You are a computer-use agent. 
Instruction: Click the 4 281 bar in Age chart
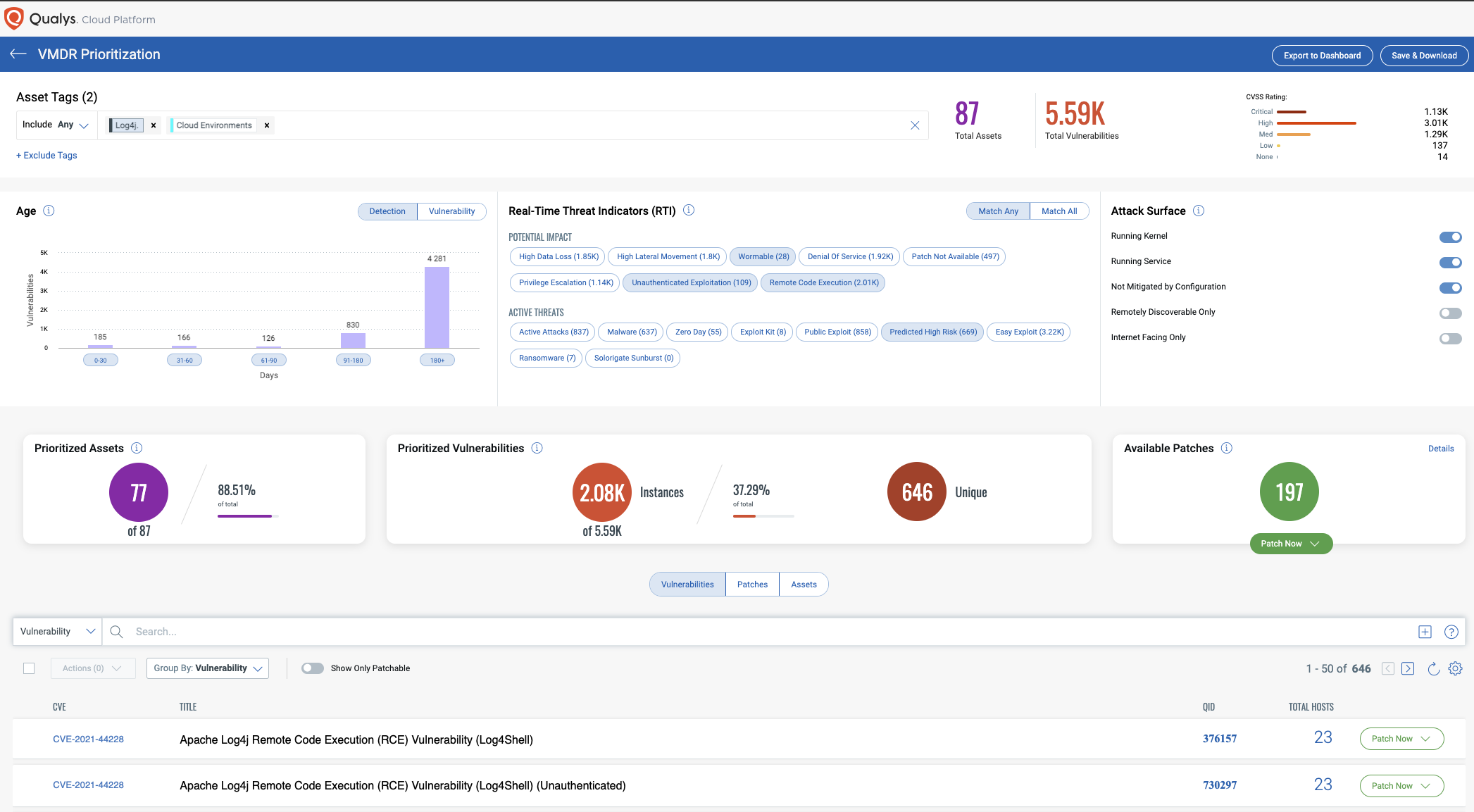[x=437, y=308]
